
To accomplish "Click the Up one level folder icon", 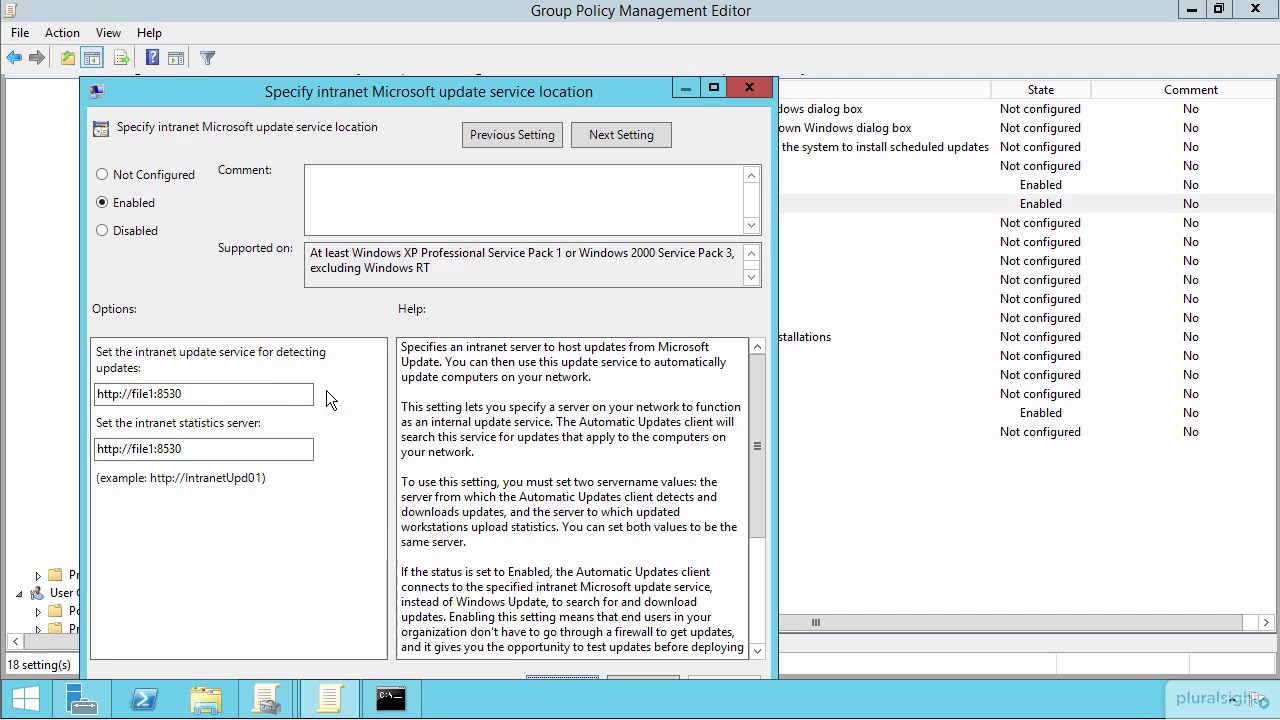I will [x=67, y=58].
